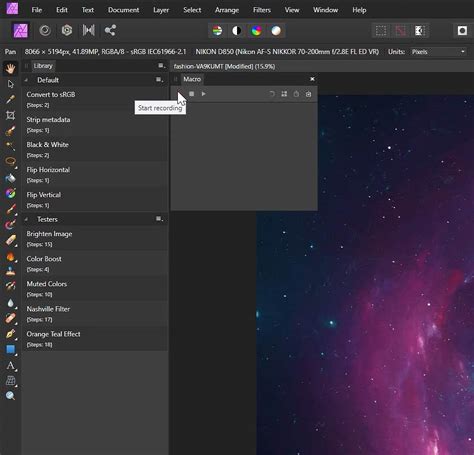Stop macro recording with the square button
Screen dimensions: 474x455
tap(191, 94)
